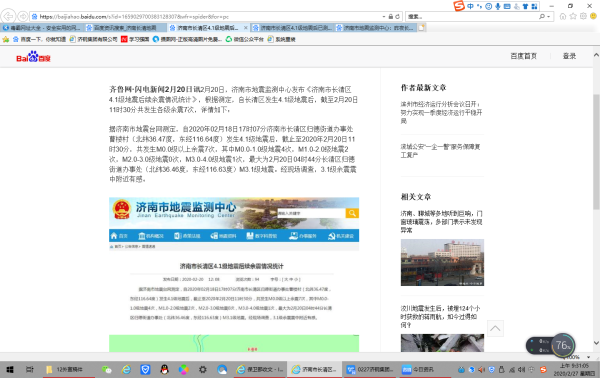Expand the search box provider dropdown
The width and height of the screenshot is (600, 378).
point(549,16)
